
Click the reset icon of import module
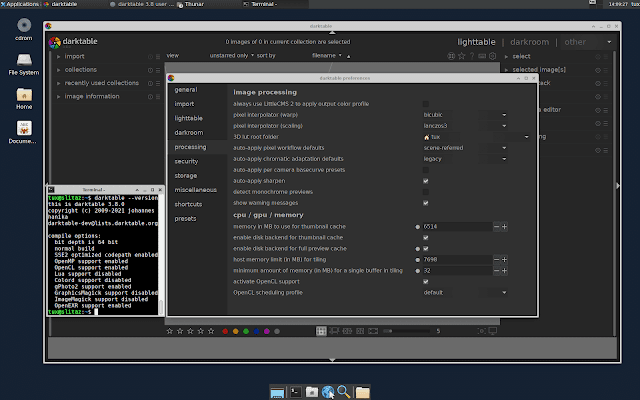point(150,57)
